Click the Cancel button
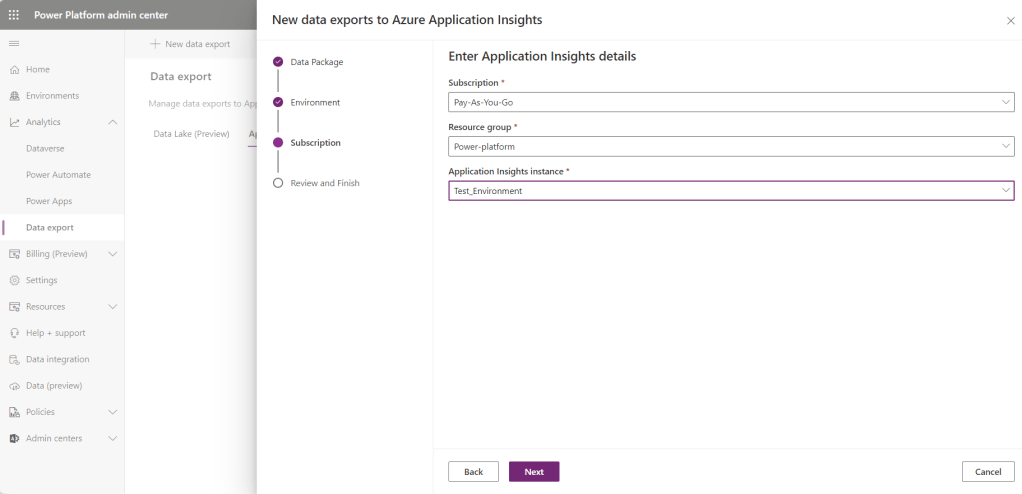Screen dimensions: 1022x494 [987, 472]
